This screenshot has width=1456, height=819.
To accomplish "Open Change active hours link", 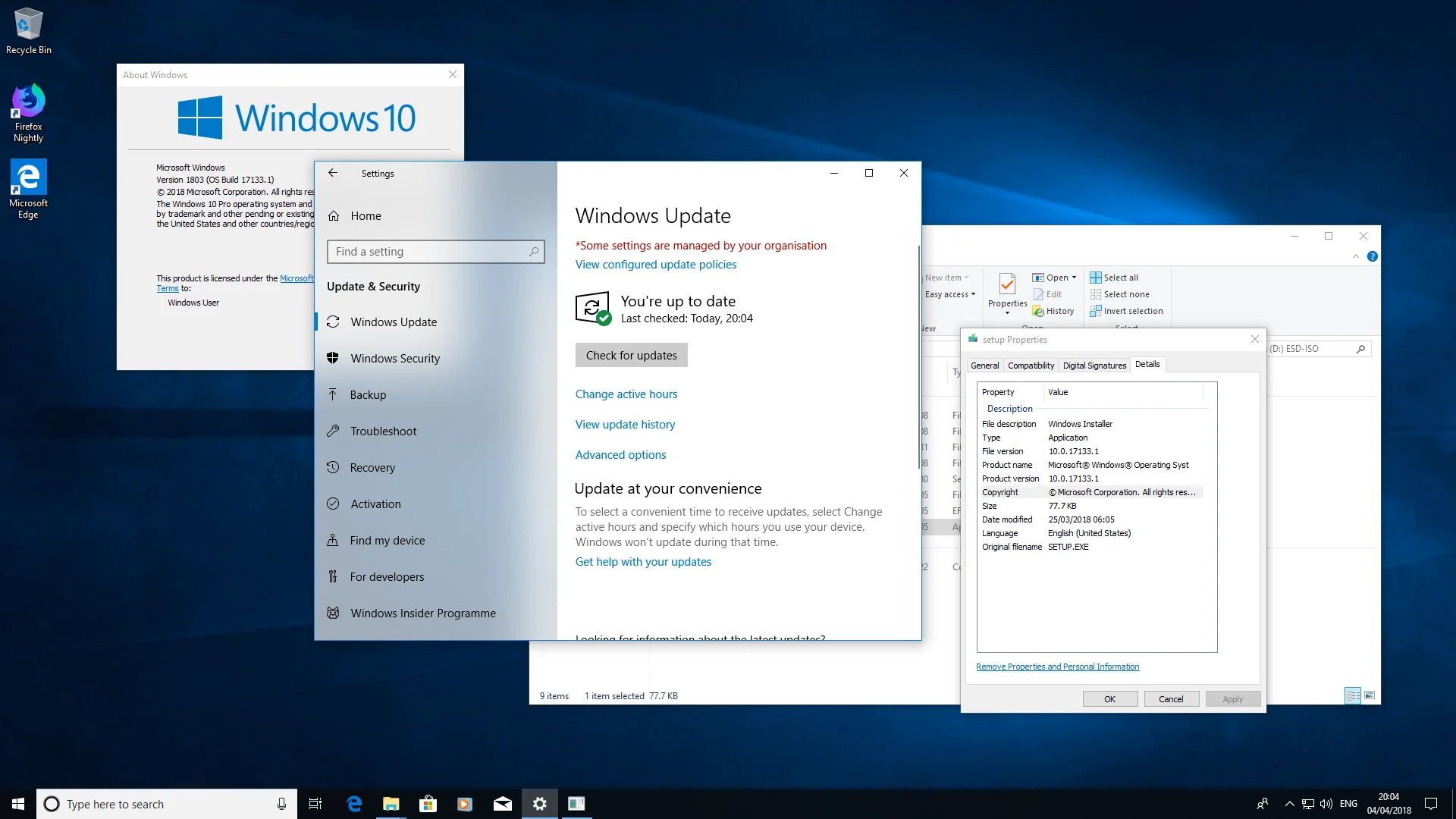I will tap(626, 394).
